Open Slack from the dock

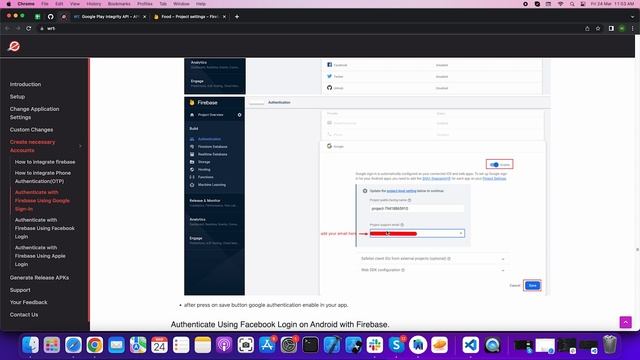375,345
